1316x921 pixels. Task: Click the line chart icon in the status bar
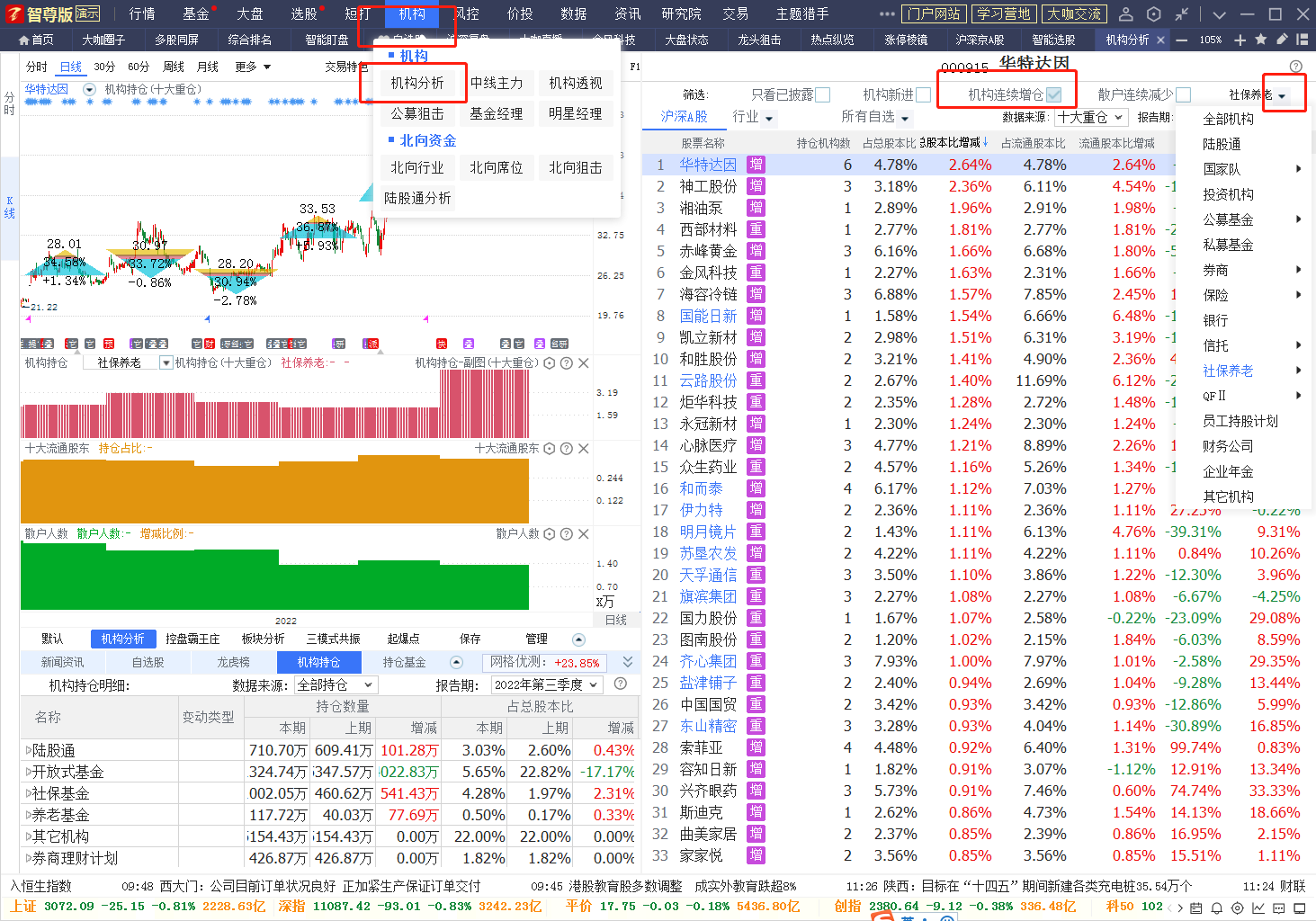(x=1258, y=908)
